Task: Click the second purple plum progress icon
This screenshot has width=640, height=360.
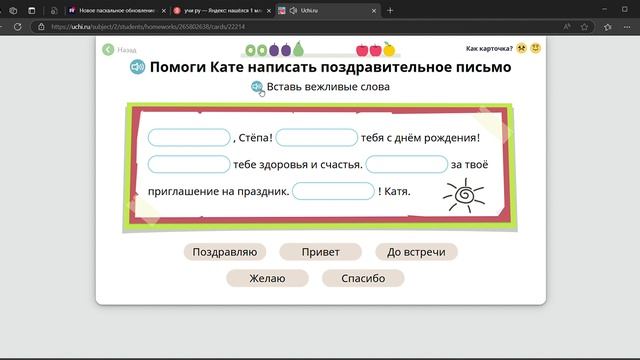Action: coord(286,50)
